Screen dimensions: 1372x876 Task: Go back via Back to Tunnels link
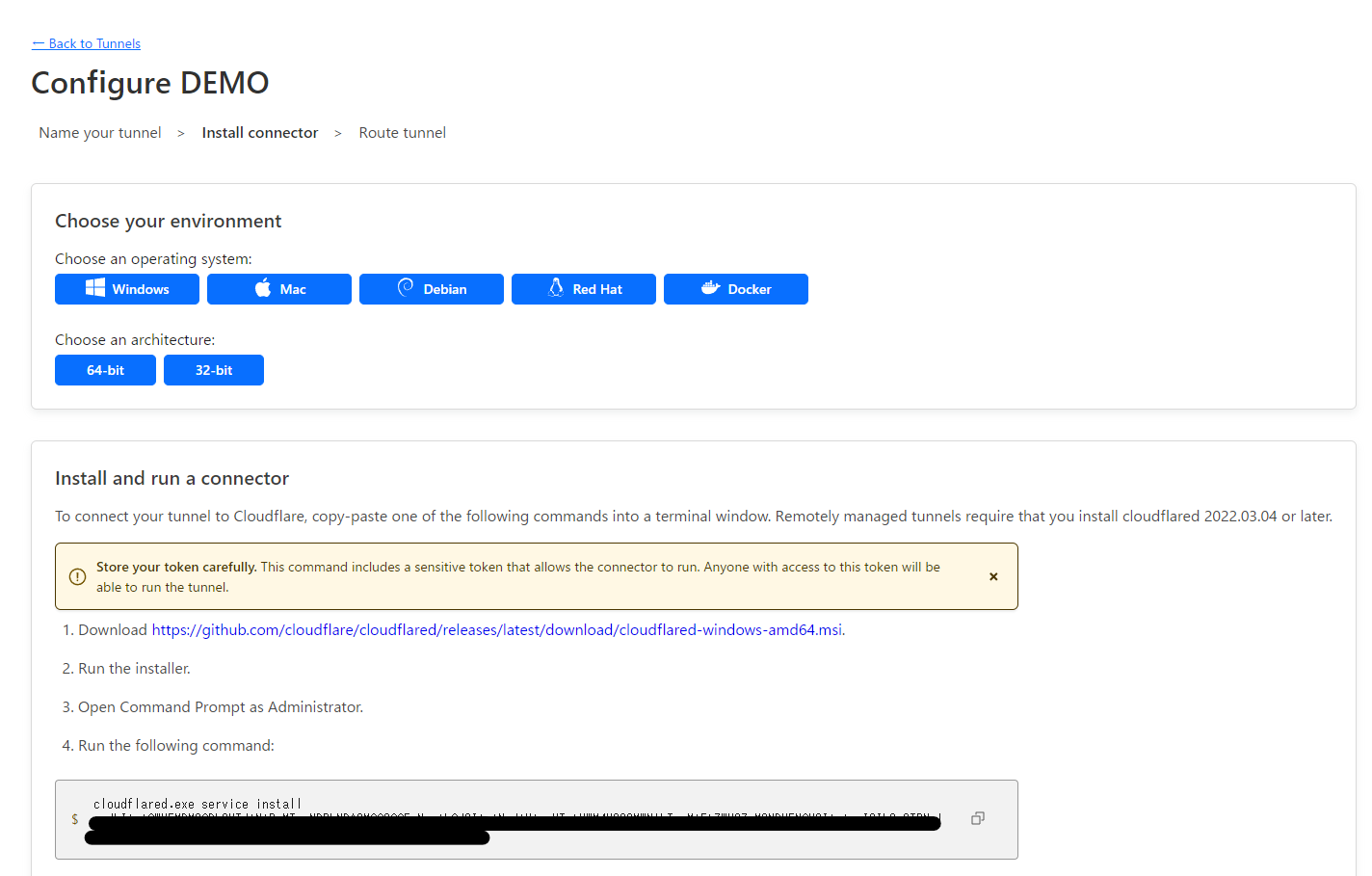tap(86, 43)
